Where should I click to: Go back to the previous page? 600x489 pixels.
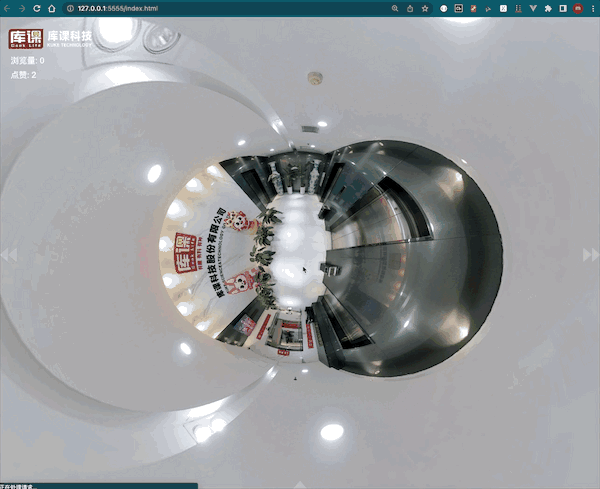coord(7,8)
